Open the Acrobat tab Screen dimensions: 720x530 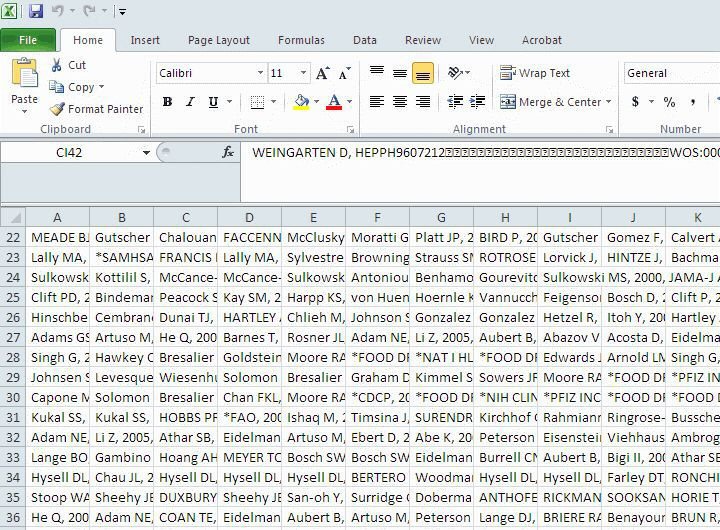pyautogui.click(x=542, y=40)
